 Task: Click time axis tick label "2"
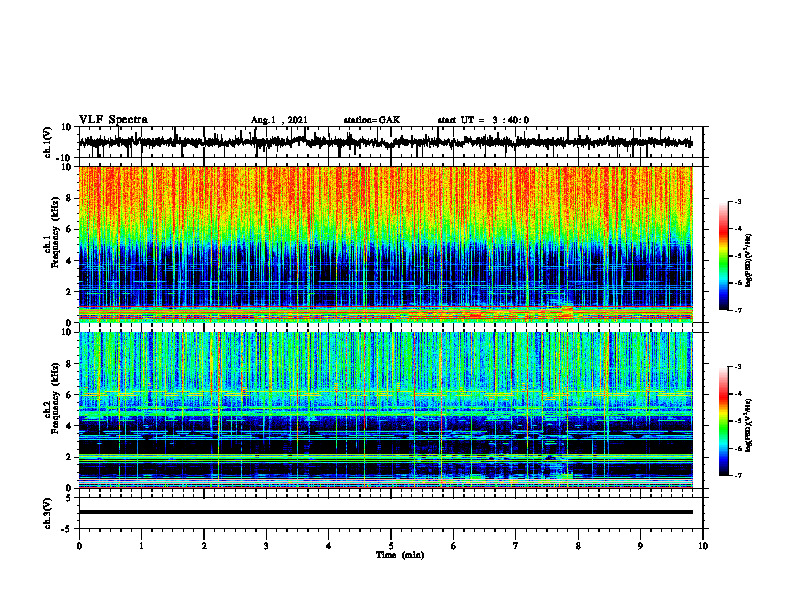tap(204, 546)
